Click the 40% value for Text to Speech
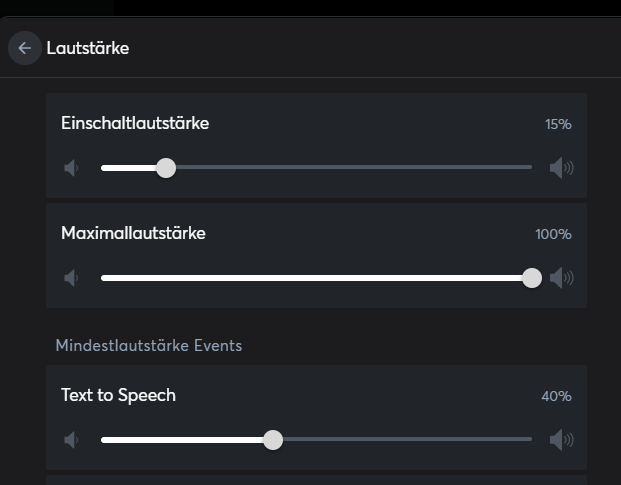Screen dimensions: 621x485 556,397
